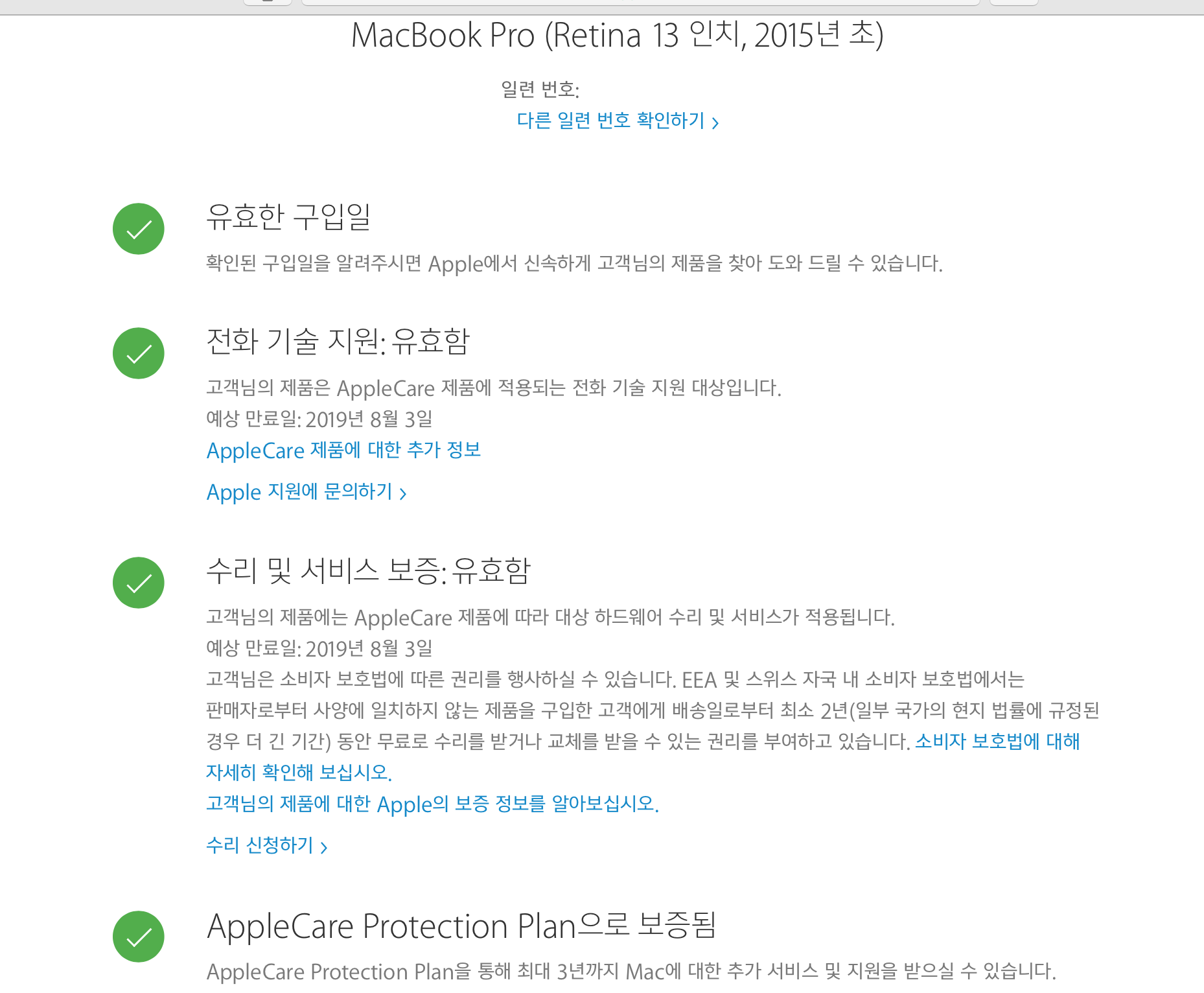Open 고객님의 제품에 대한 Apple의 보증 정보 link
Viewport: 1204px width, 993px height.
coord(432,804)
